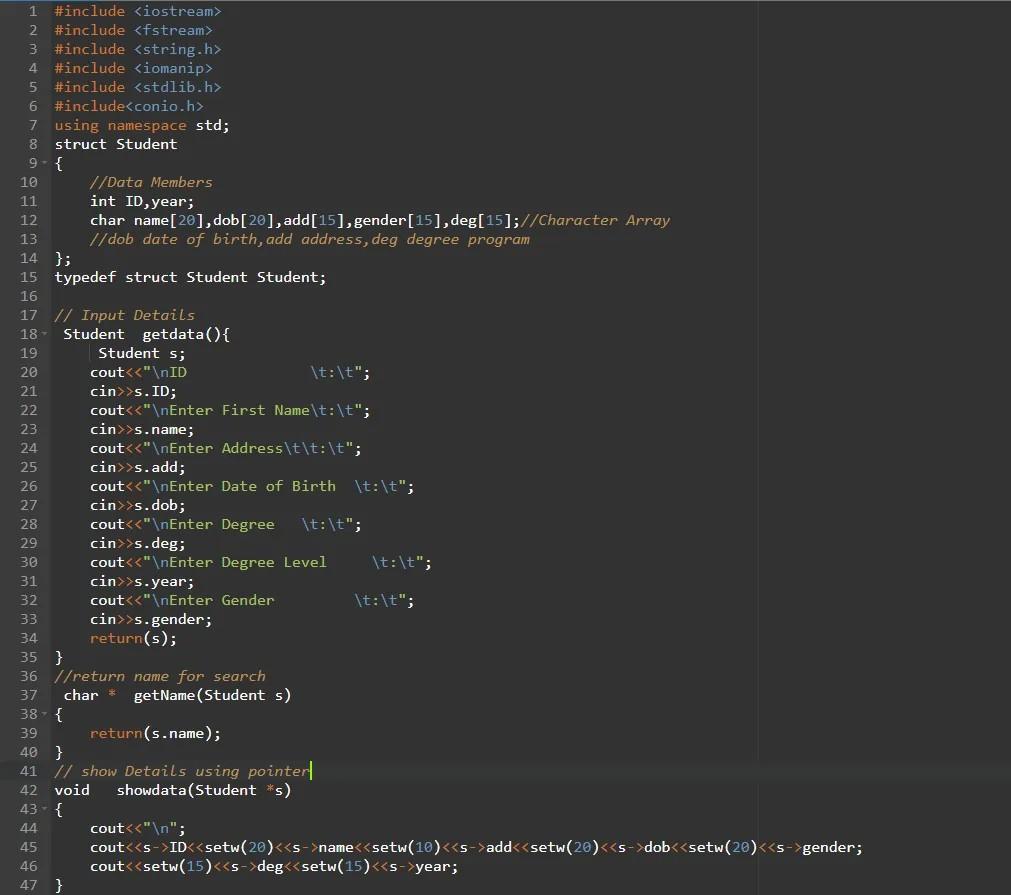The image size is (1011, 895).
Task: Click the comment '// Input Details'
Action: (124, 315)
